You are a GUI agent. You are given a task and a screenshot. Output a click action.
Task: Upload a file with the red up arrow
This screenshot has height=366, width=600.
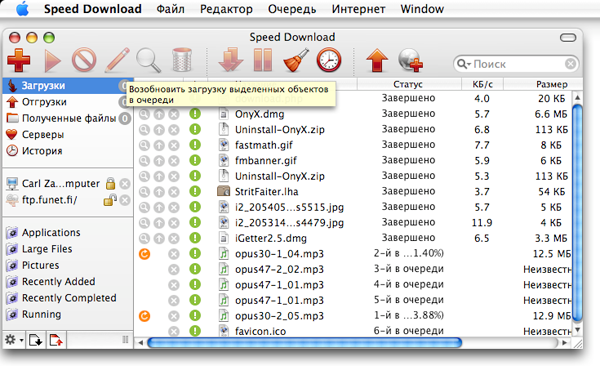click(377, 60)
